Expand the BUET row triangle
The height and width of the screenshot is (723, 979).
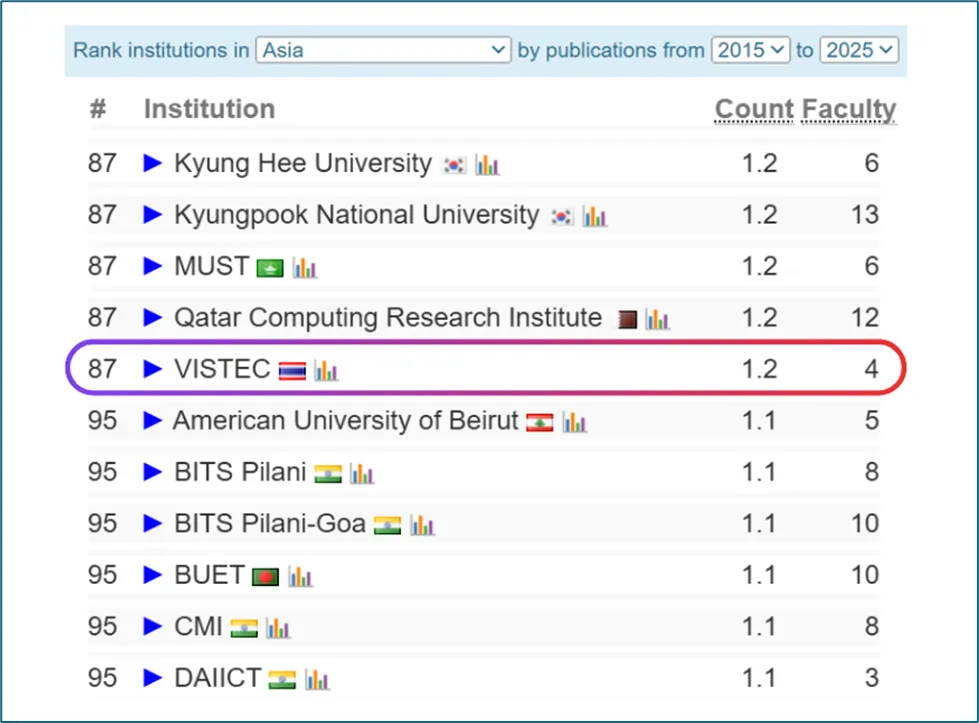coord(152,576)
